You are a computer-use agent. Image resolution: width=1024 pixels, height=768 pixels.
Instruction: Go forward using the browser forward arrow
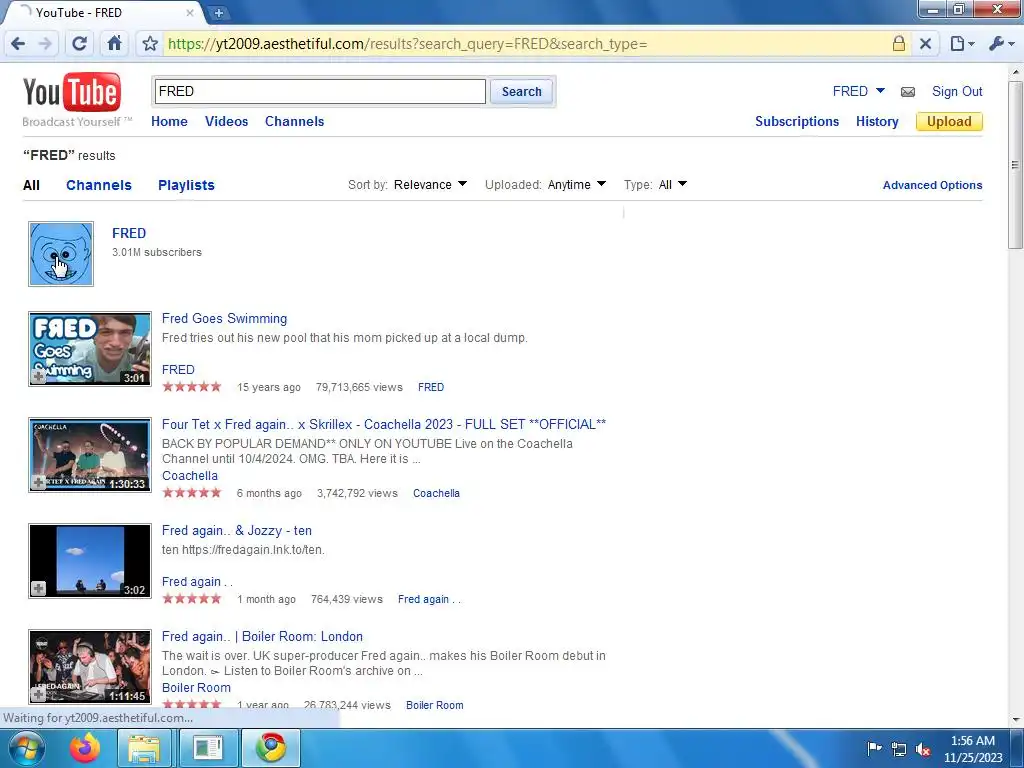click(45, 44)
